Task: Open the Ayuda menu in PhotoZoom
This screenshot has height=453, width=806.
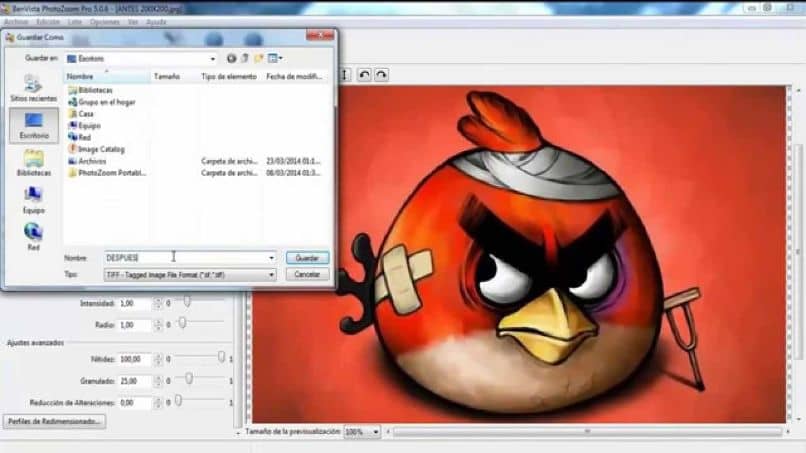Action: [156, 22]
